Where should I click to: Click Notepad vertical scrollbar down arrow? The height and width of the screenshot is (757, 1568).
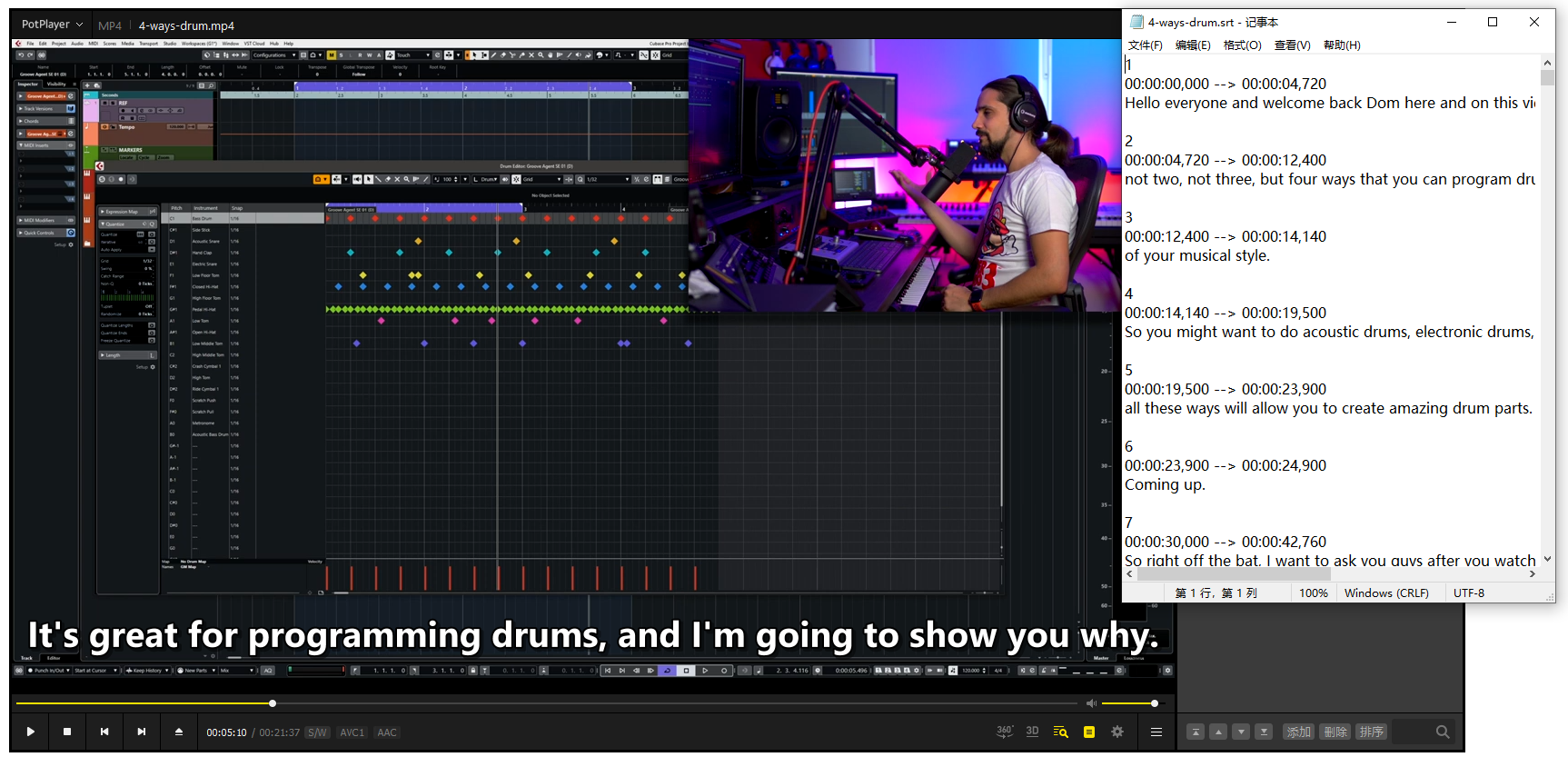coord(1547,560)
